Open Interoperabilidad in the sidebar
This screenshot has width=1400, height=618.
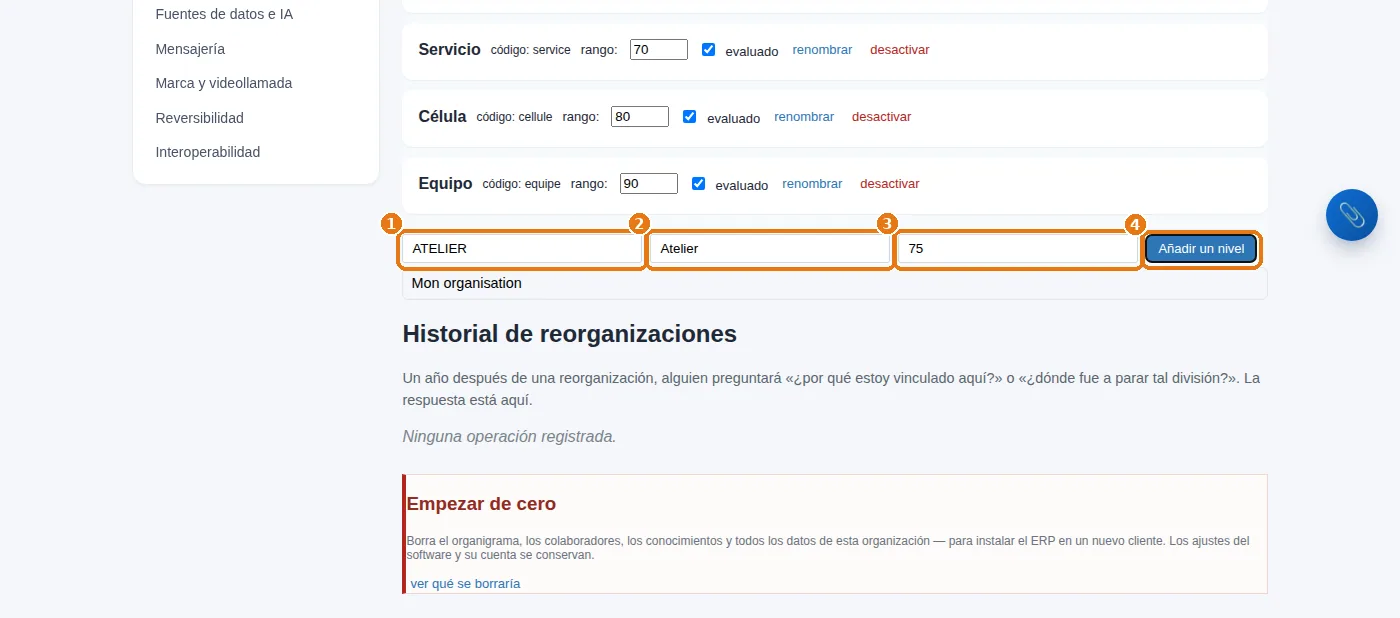(207, 152)
